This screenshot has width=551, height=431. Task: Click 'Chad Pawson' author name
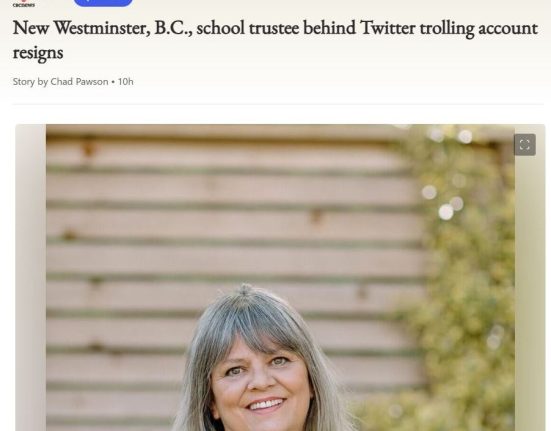pos(79,81)
